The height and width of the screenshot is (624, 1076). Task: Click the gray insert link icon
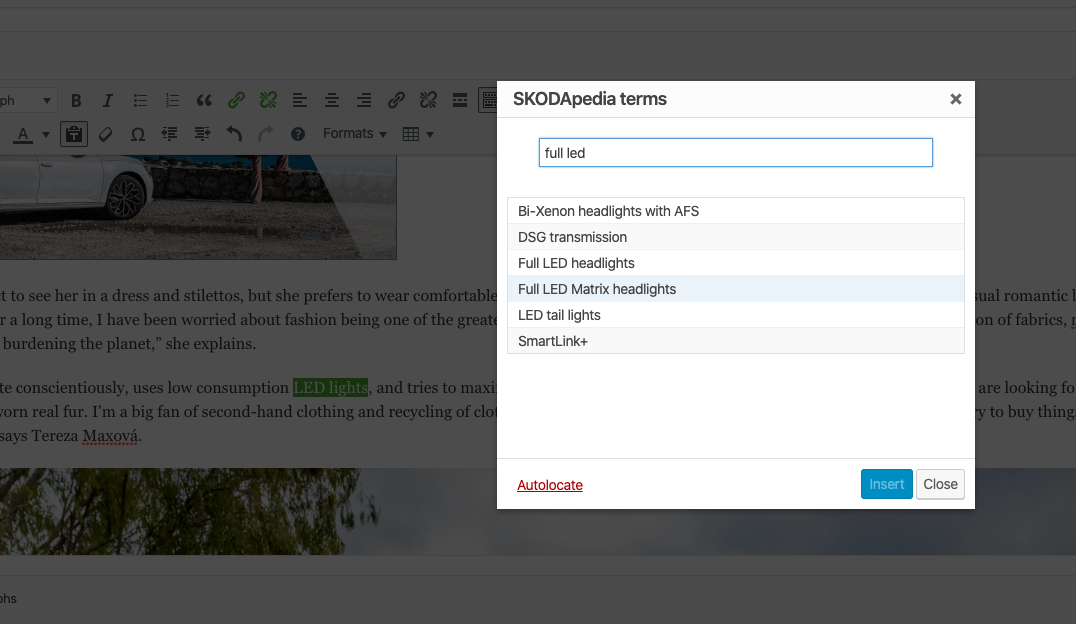pyautogui.click(x=396, y=101)
